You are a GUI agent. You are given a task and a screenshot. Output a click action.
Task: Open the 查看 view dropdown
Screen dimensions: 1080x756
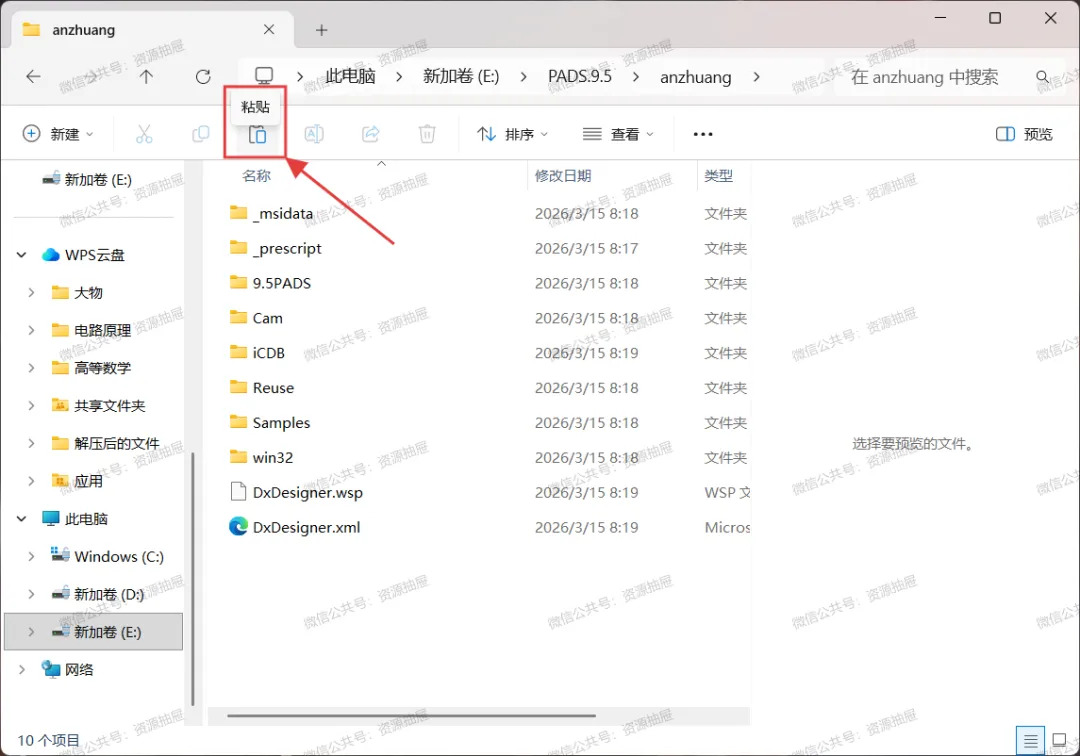(x=618, y=134)
